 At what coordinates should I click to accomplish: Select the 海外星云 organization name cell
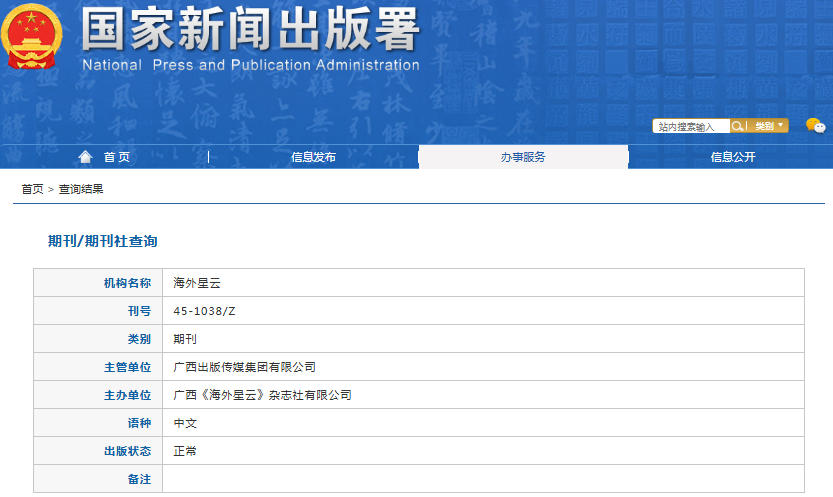point(483,283)
